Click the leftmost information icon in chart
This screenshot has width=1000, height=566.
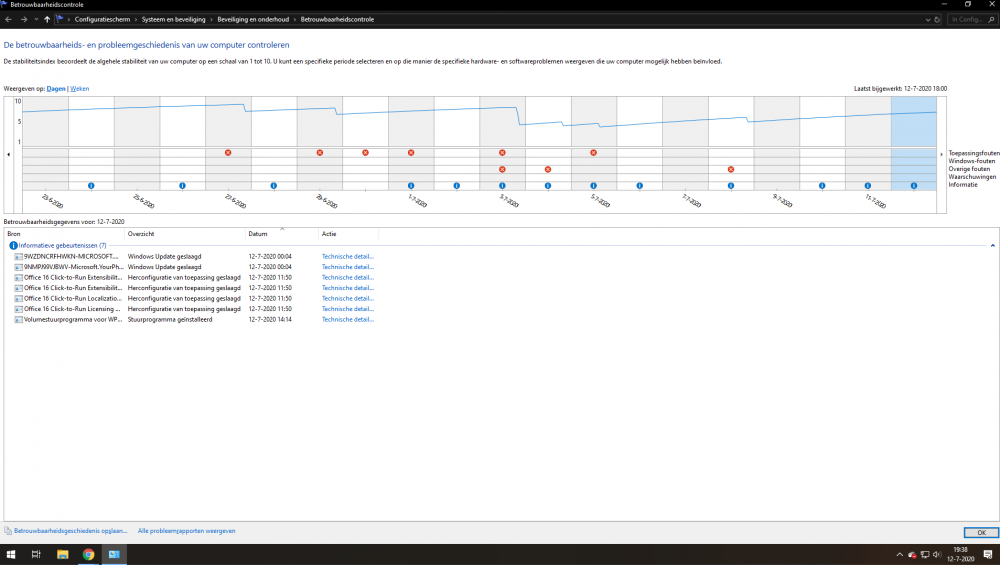[x=91, y=185]
